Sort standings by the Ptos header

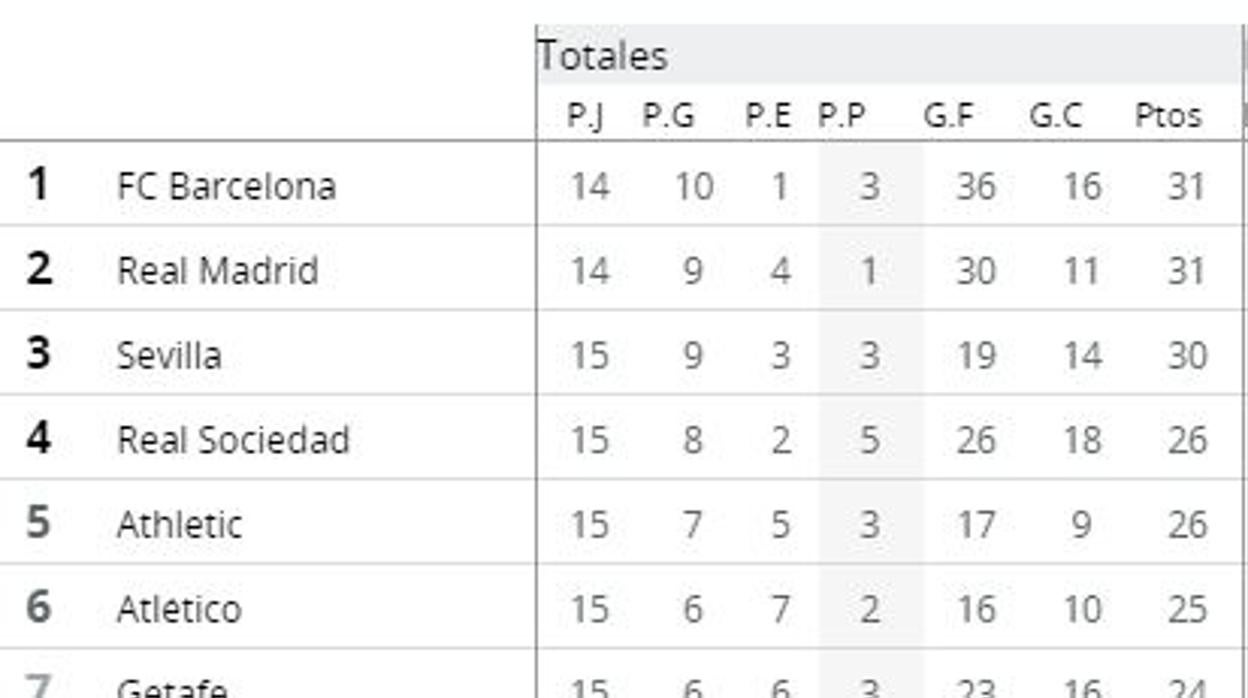[x=1167, y=116]
